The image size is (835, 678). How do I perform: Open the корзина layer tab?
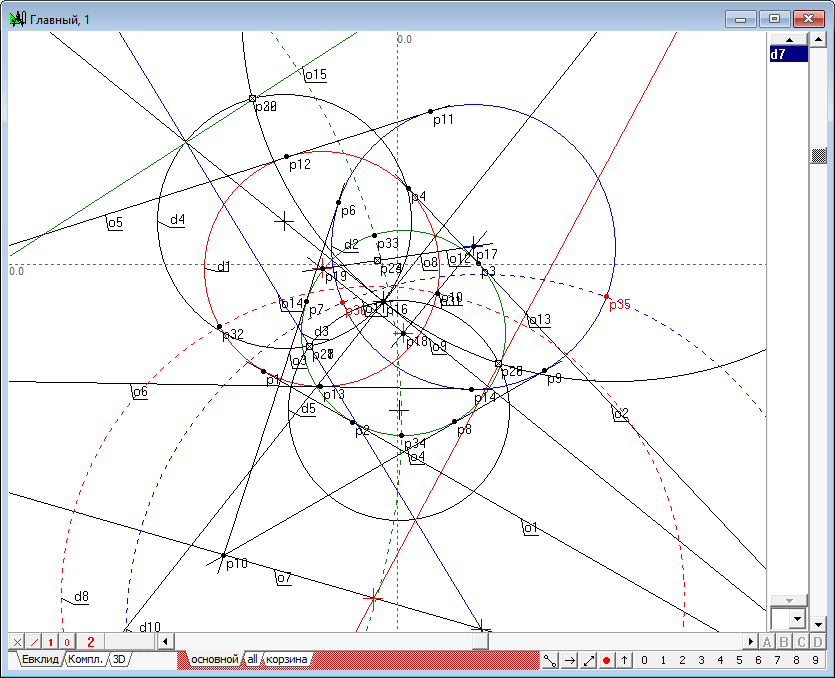286,659
